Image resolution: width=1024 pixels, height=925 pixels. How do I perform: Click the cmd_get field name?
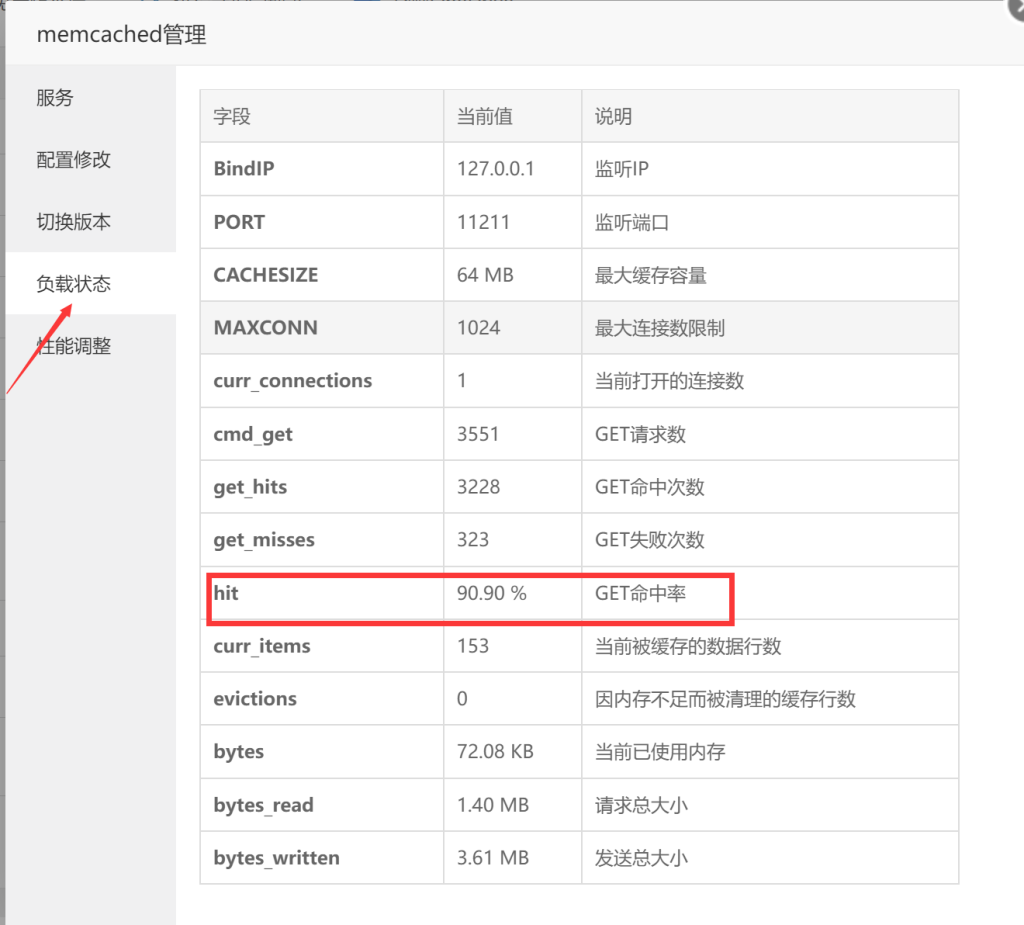(x=253, y=434)
